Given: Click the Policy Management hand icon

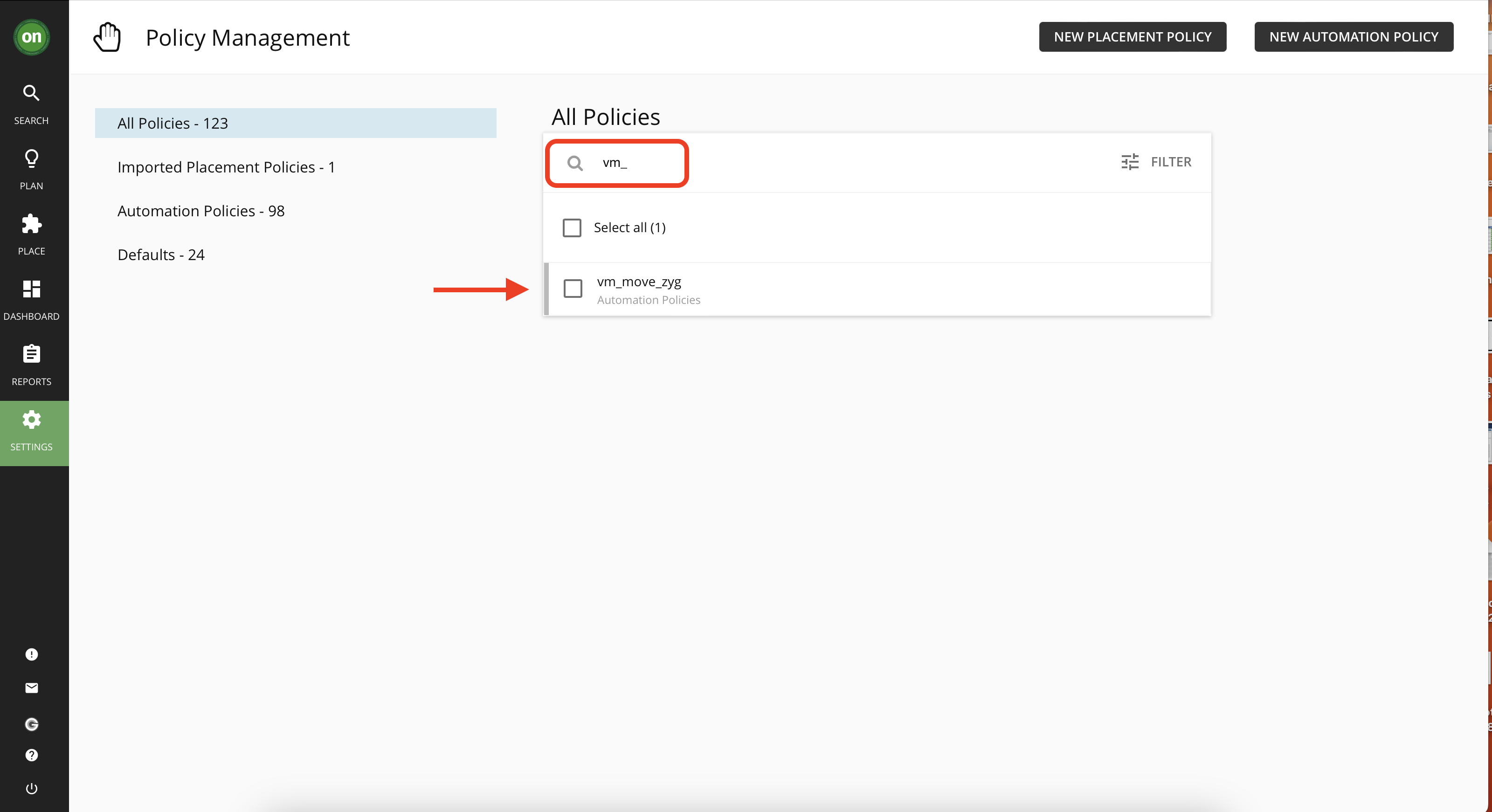Looking at the screenshot, I should [x=107, y=37].
